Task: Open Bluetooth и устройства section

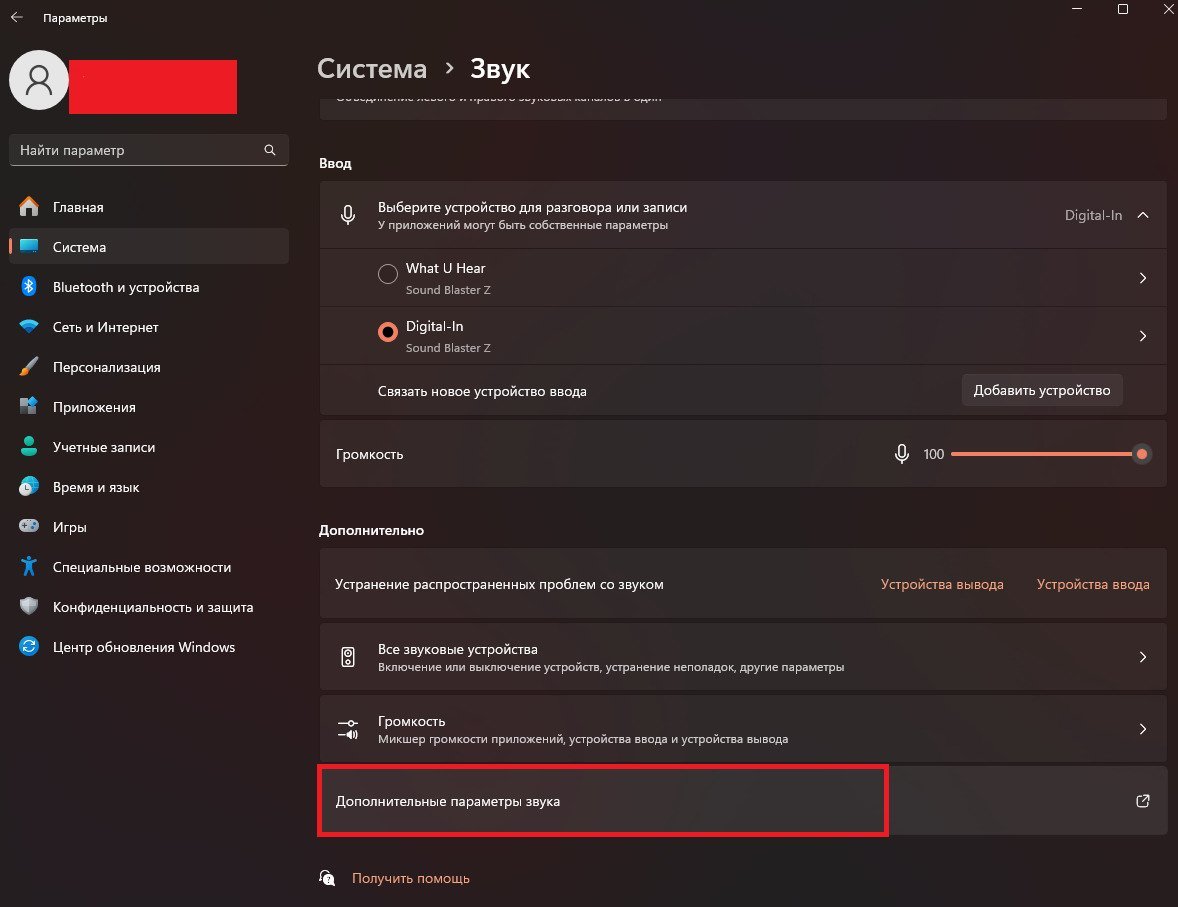Action: [x=149, y=287]
